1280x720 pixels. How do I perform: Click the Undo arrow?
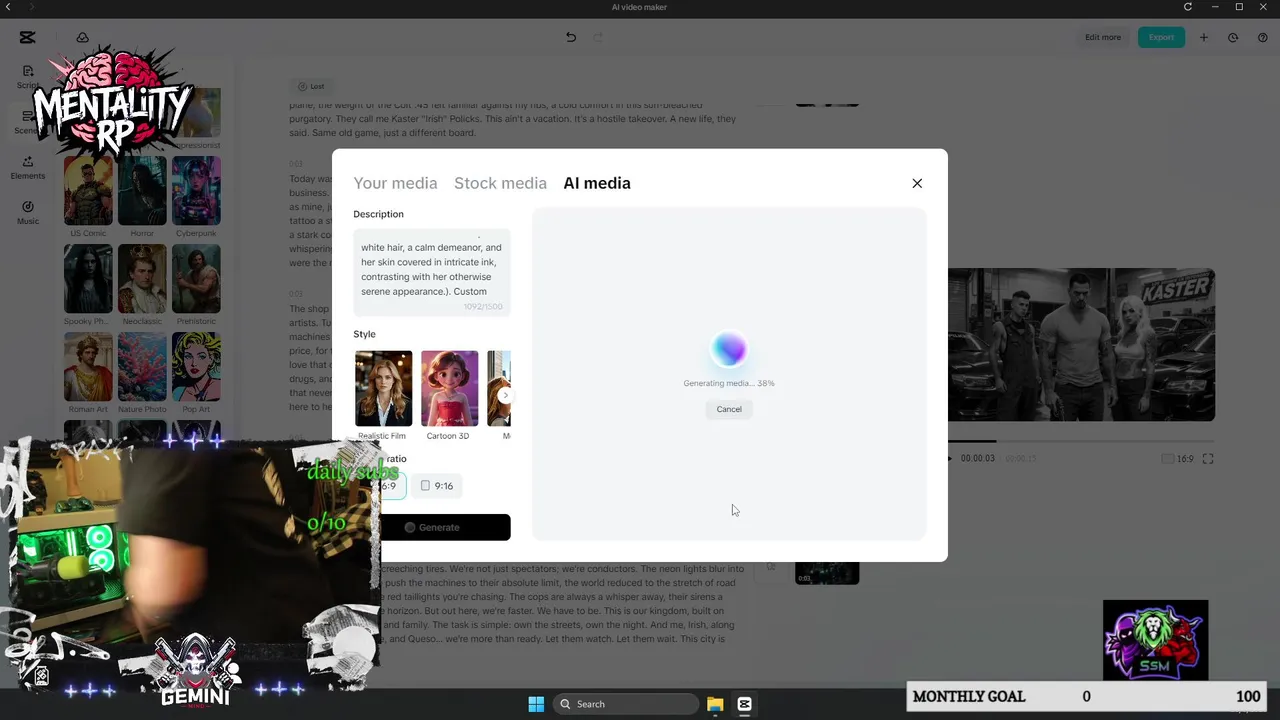(571, 37)
